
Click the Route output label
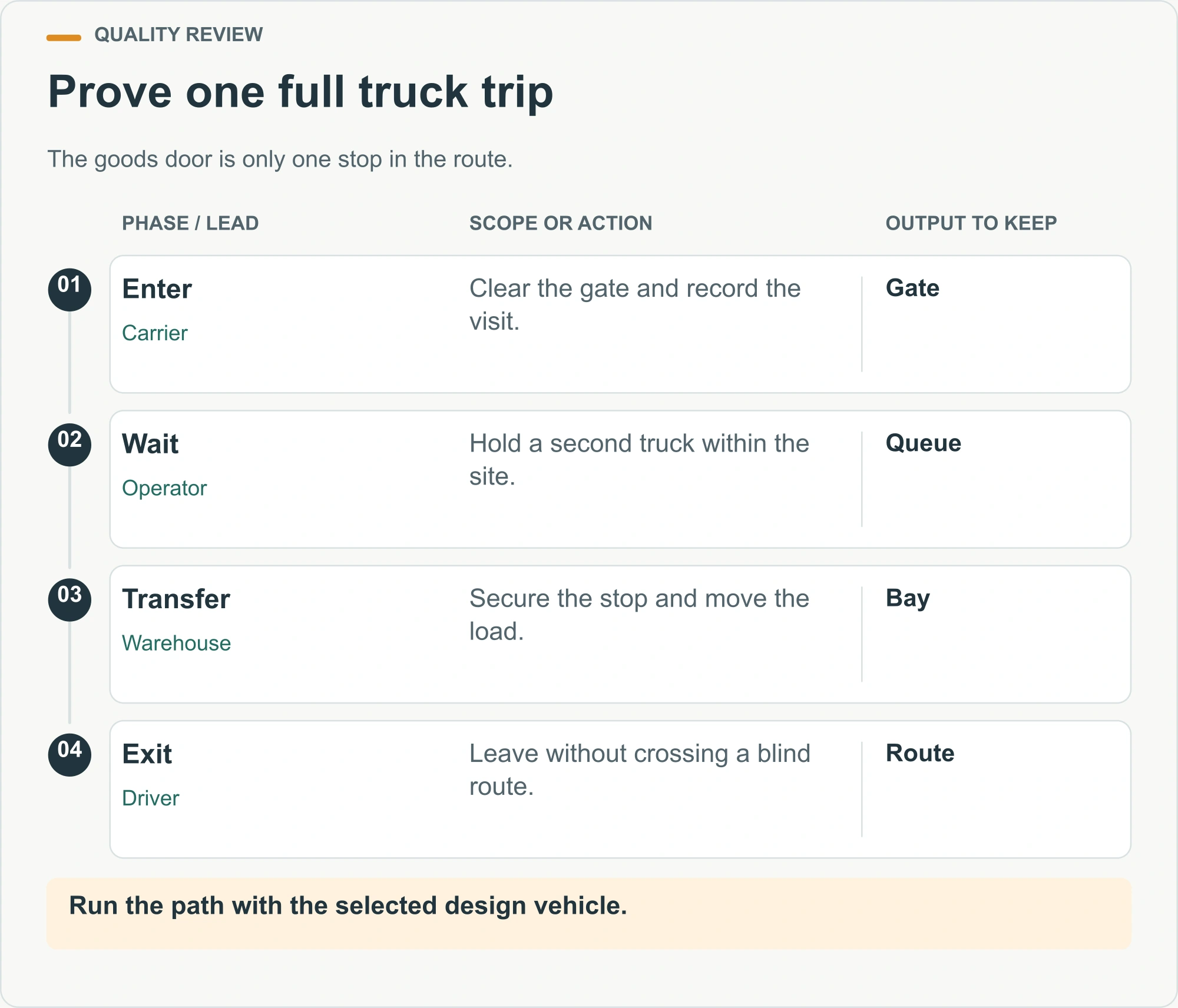coord(919,753)
